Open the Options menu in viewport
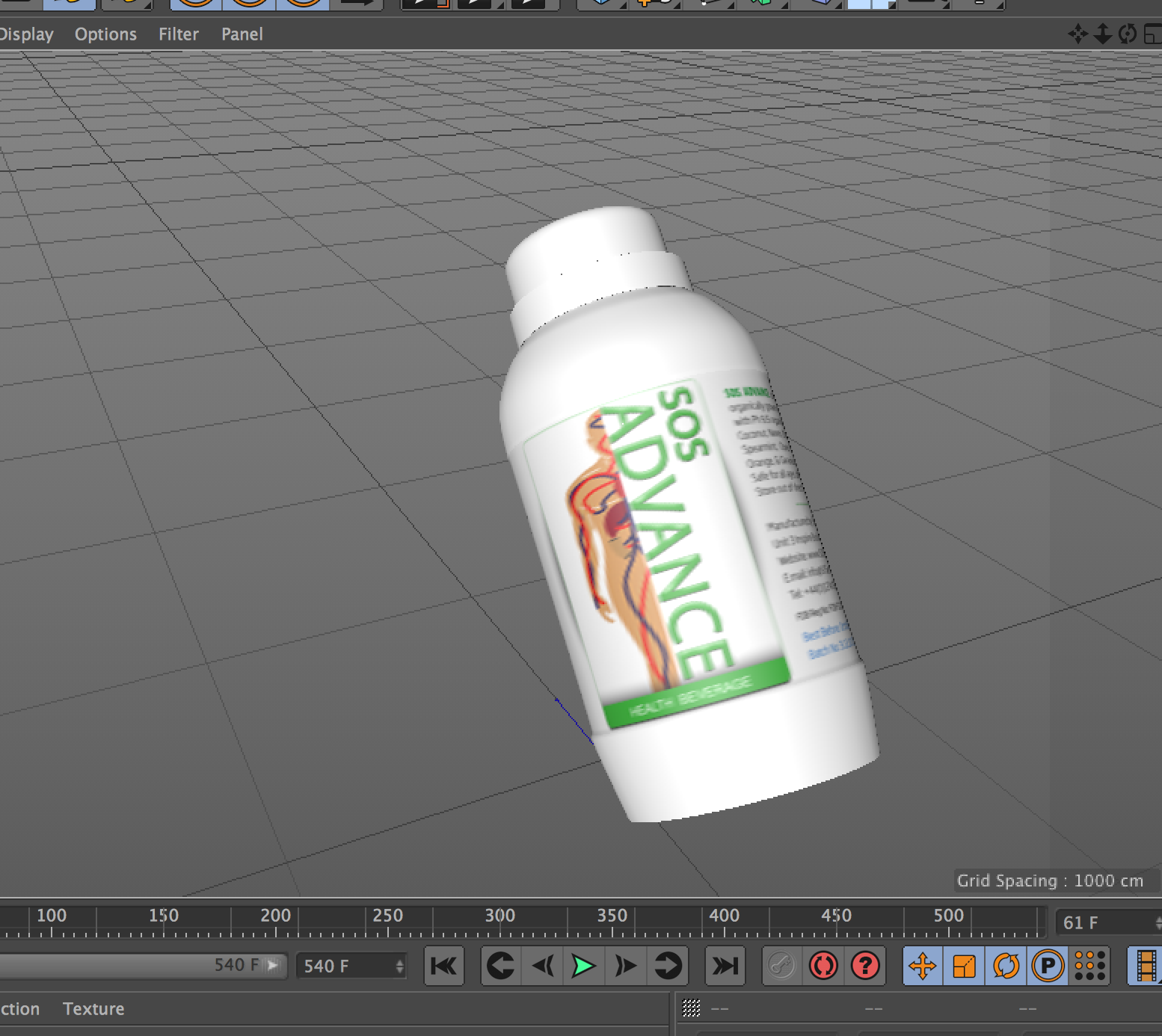The width and height of the screenshot is (1162, 1036). click(x=105, y=34)
